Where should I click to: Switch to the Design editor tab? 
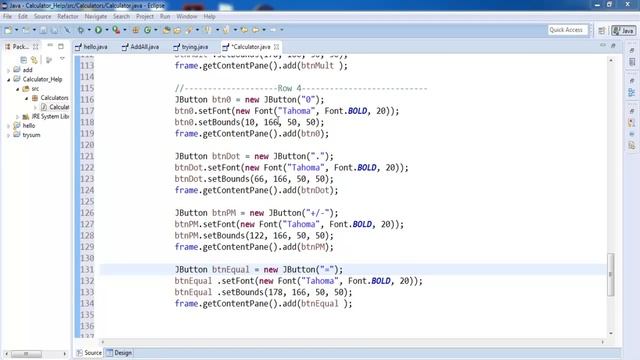coord(119,353)
